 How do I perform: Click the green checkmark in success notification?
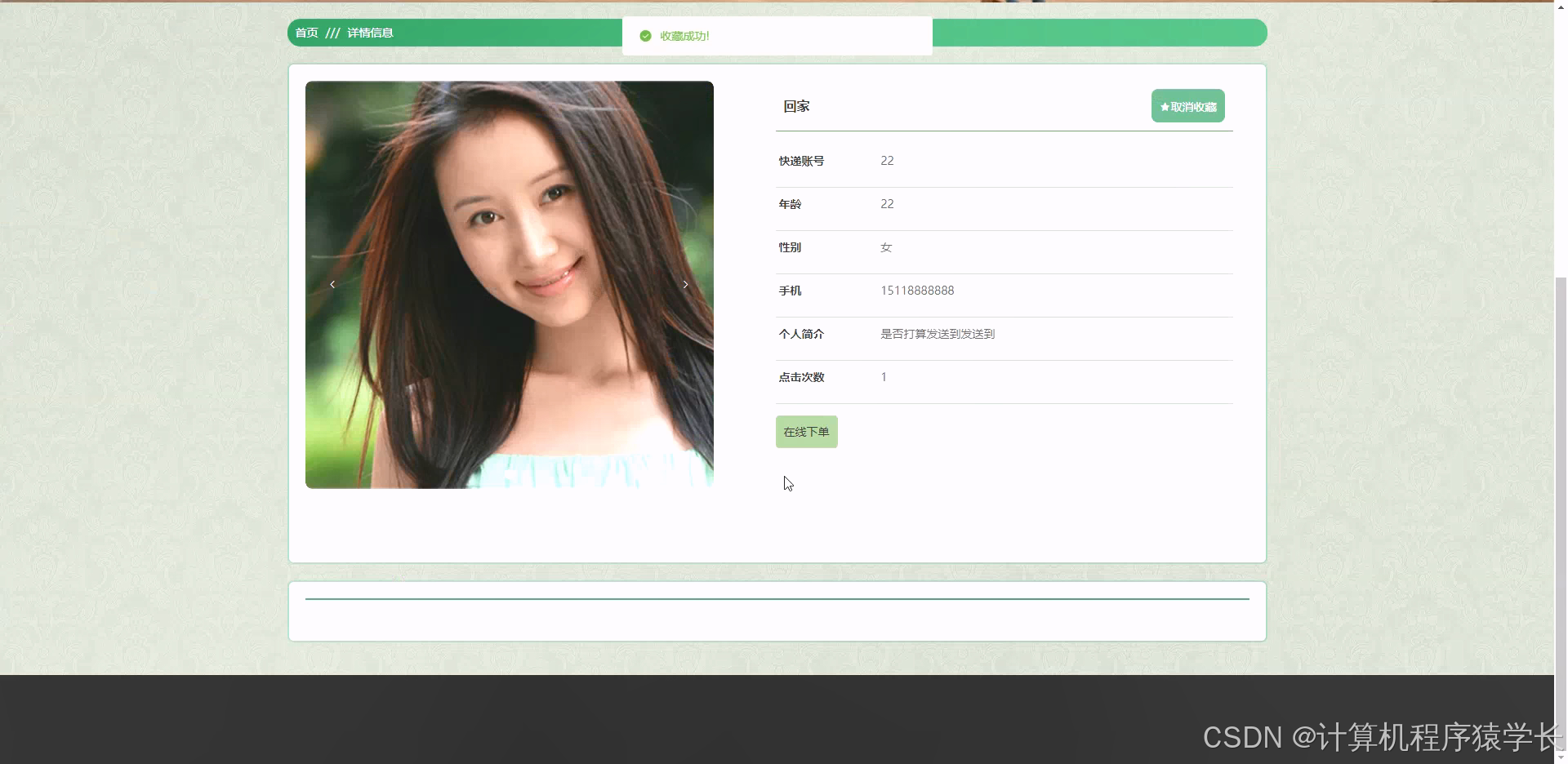click(x=645, y=36)
